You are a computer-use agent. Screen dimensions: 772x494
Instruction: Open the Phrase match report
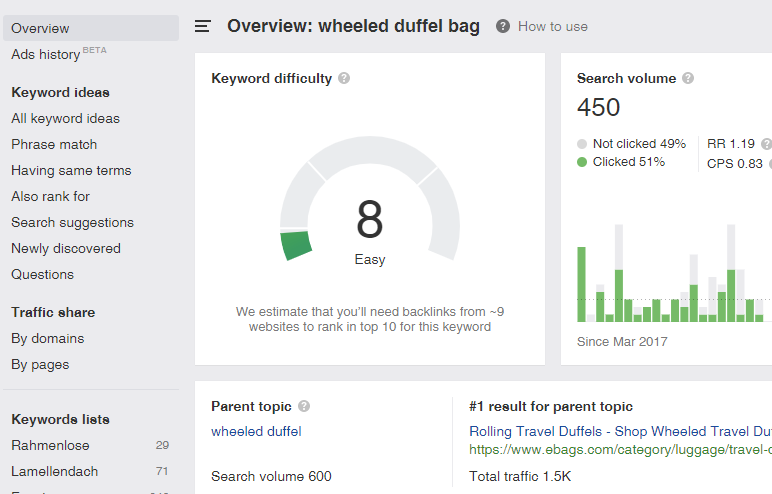[54, 144]
